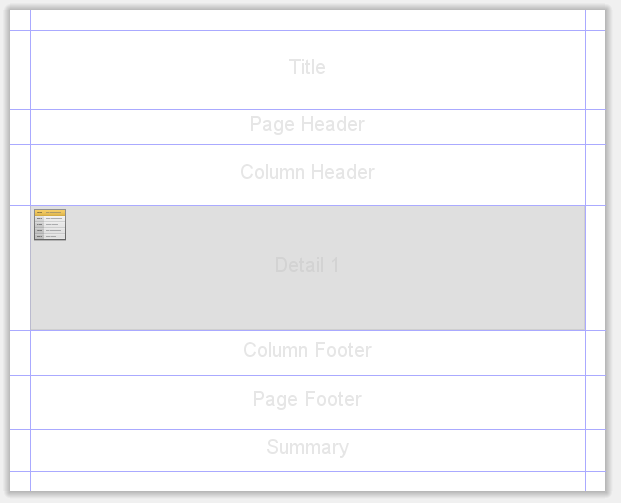Click divider between Column Header and Detail 1

click(308, 206)
